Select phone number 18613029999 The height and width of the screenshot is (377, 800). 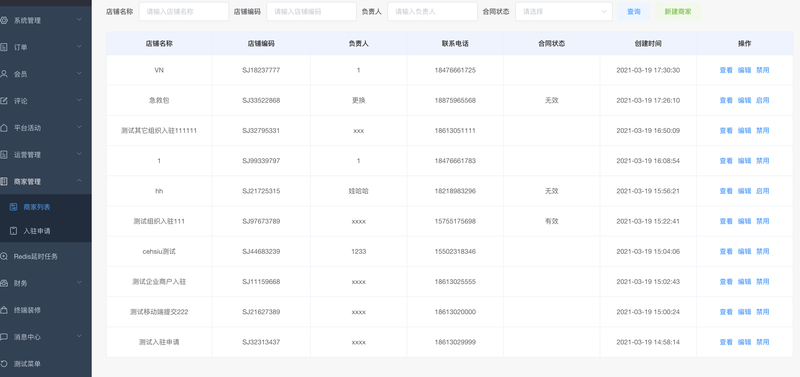tap(455, 342)
